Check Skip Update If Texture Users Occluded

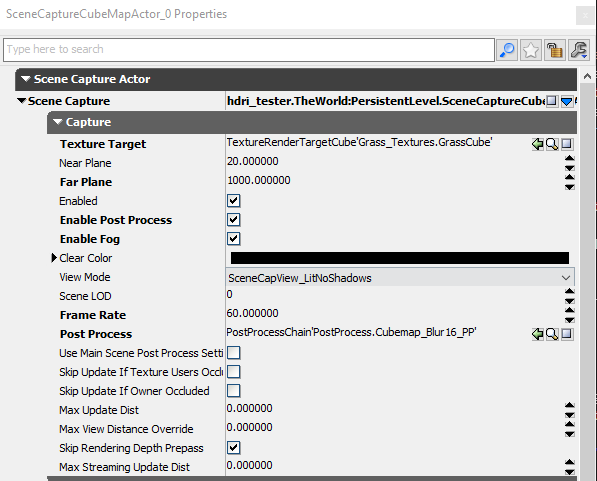pyautogui.click(x=233, y=372)
